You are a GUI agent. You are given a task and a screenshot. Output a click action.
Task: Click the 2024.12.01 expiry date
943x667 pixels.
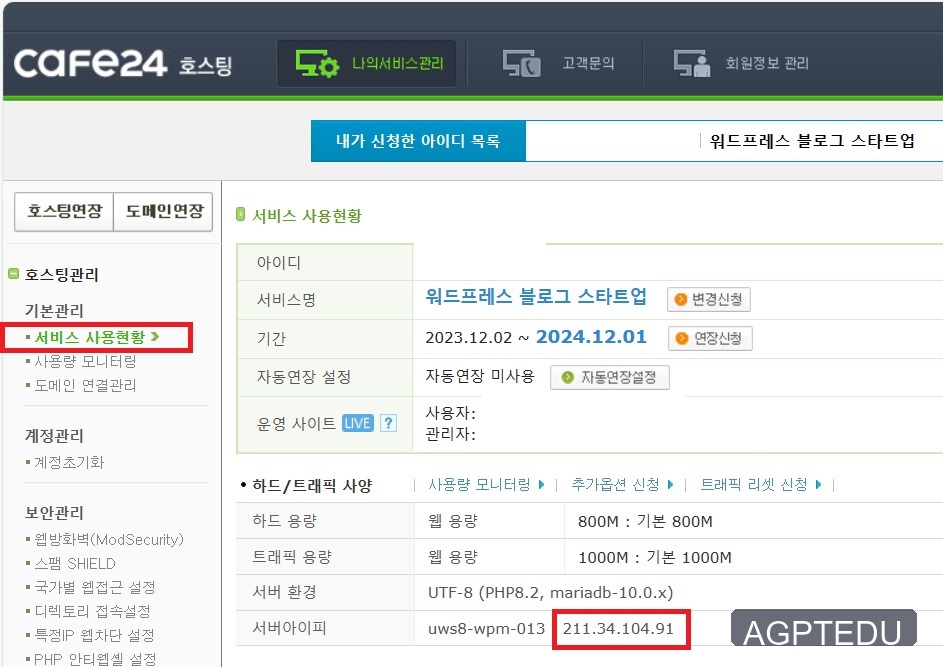(591, 337)
